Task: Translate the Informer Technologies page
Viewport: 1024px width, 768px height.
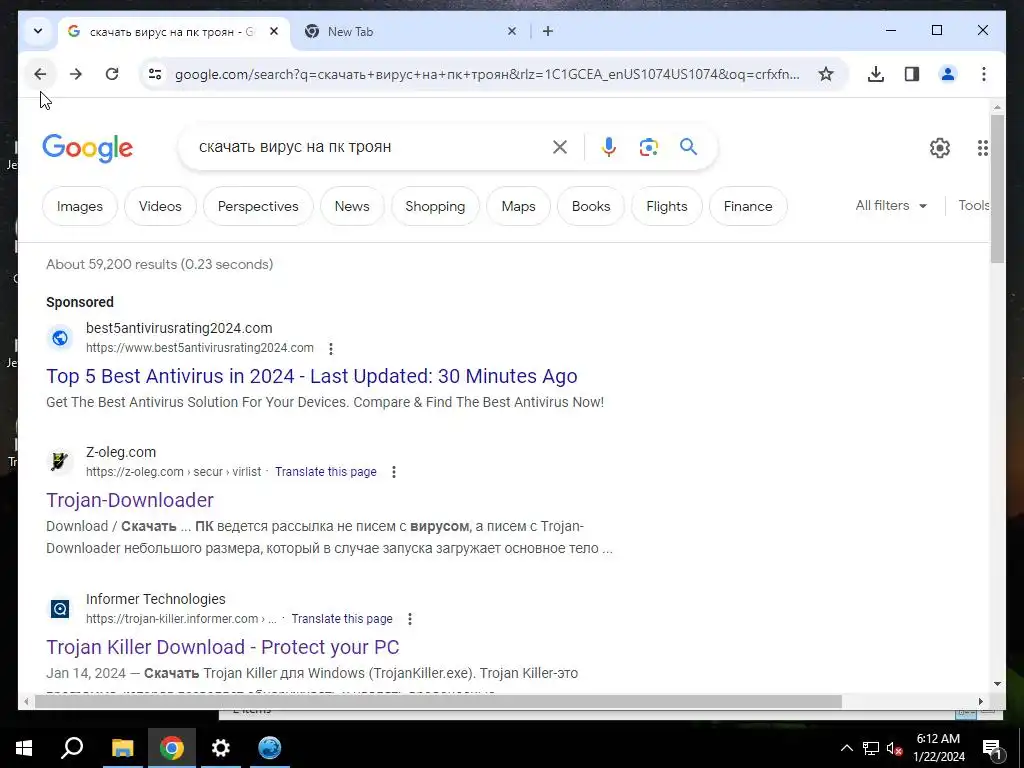Action: coord(342,619)
